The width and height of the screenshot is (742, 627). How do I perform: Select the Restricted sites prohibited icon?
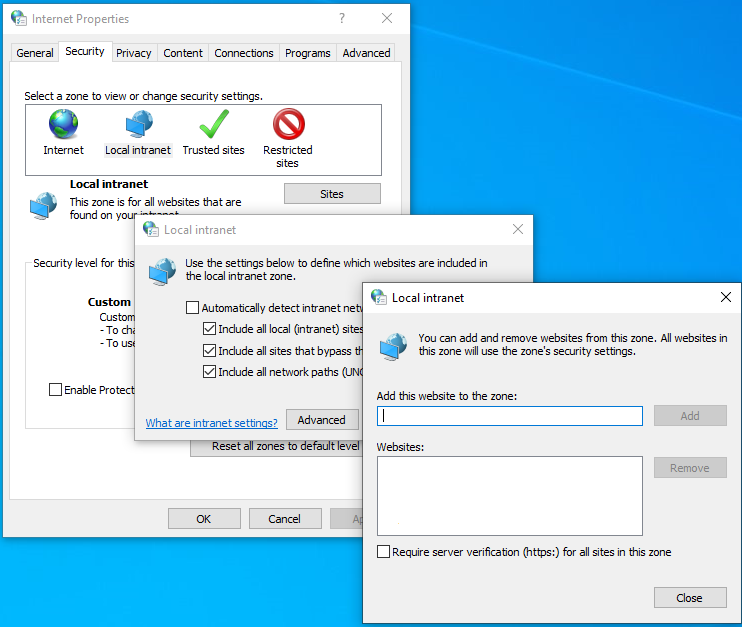(289, 124)
